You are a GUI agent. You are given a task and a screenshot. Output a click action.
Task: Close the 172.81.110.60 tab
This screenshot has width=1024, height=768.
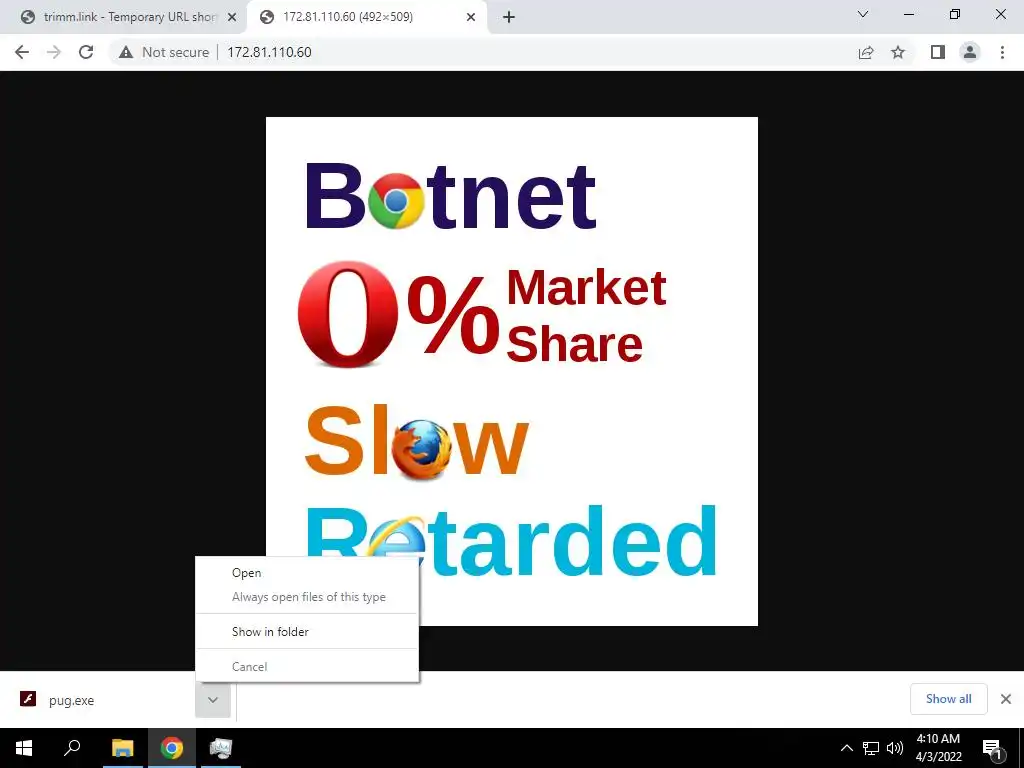click(471, 17)
